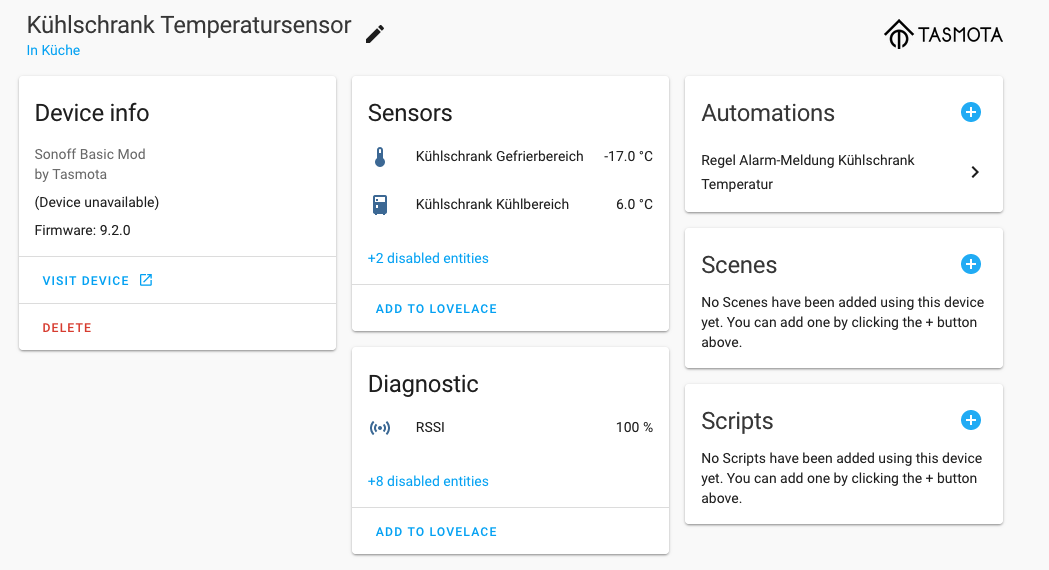Click the 100 % RSSI value

(634, 428)
